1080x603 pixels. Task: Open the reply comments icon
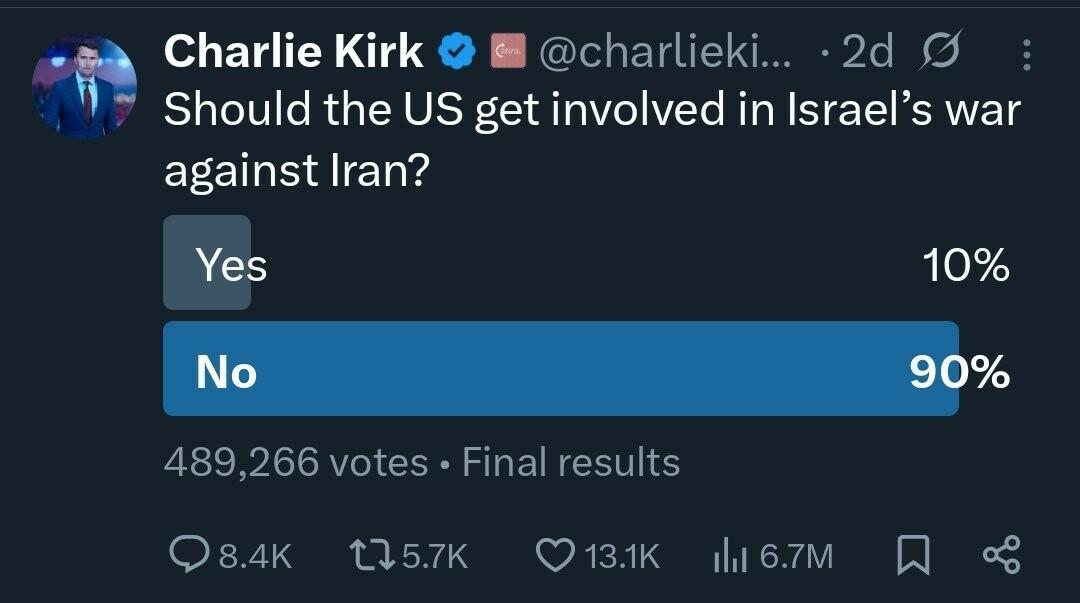189,555
